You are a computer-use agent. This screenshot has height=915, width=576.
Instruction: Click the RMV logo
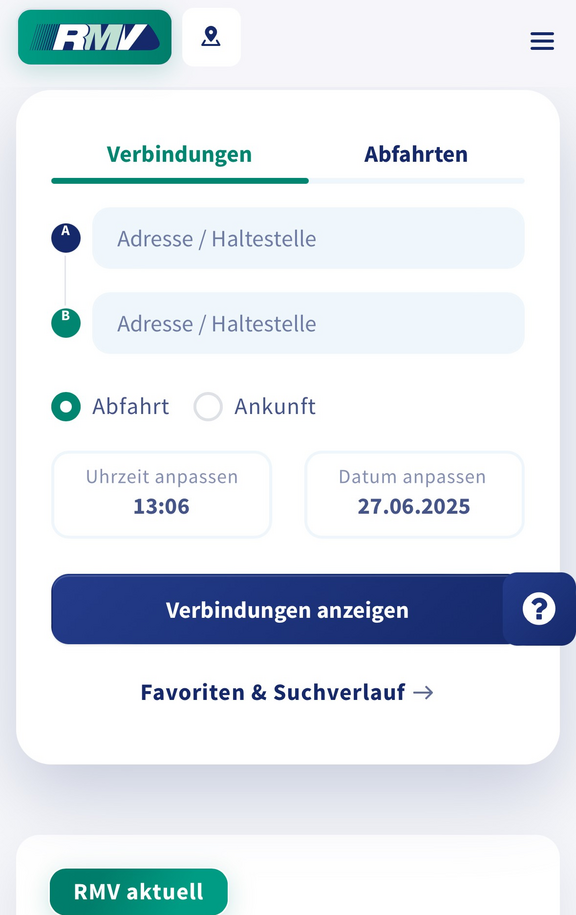(x=94, y=37)
